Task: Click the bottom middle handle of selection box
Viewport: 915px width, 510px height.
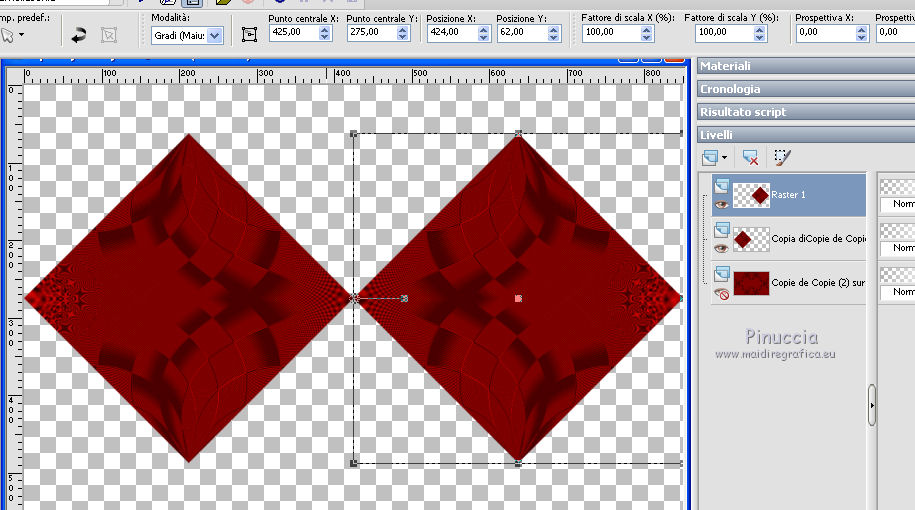Action: (518, 463)
